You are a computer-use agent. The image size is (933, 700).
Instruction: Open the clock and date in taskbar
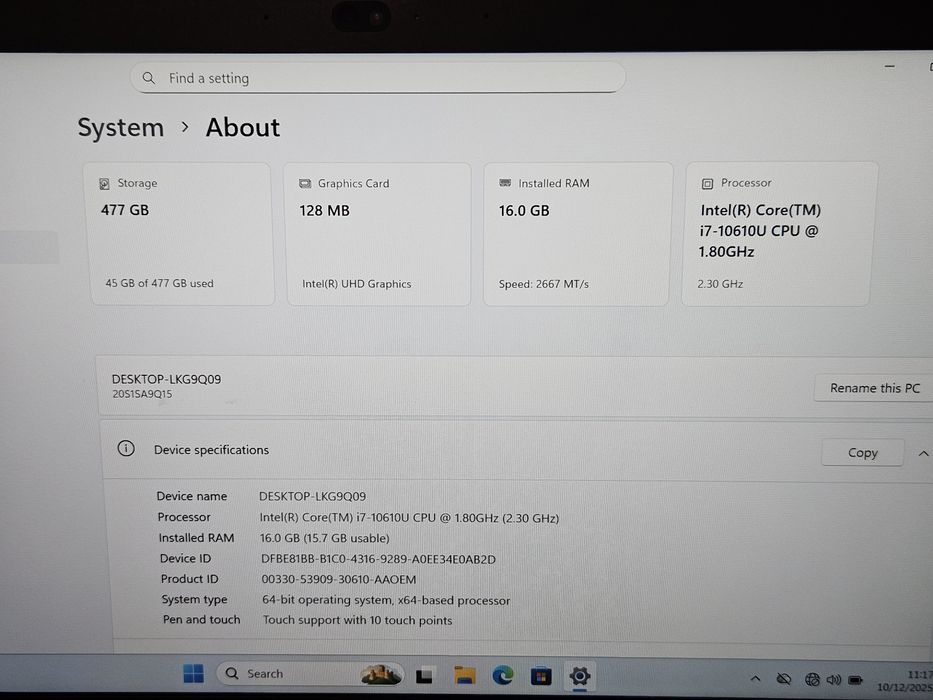point(904,681)
